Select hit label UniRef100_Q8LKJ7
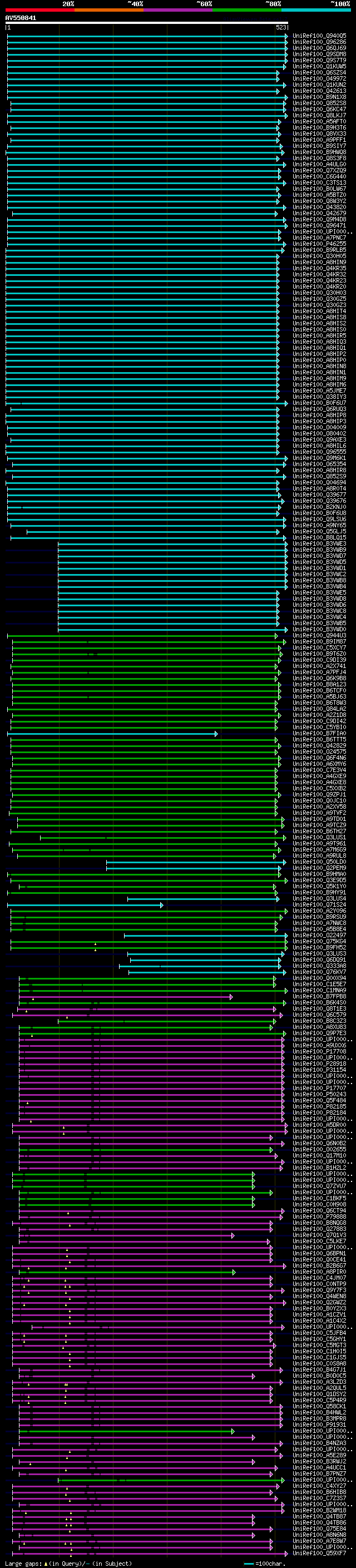The height and width of the screenshot is (1568, 356). coord(319,115)
